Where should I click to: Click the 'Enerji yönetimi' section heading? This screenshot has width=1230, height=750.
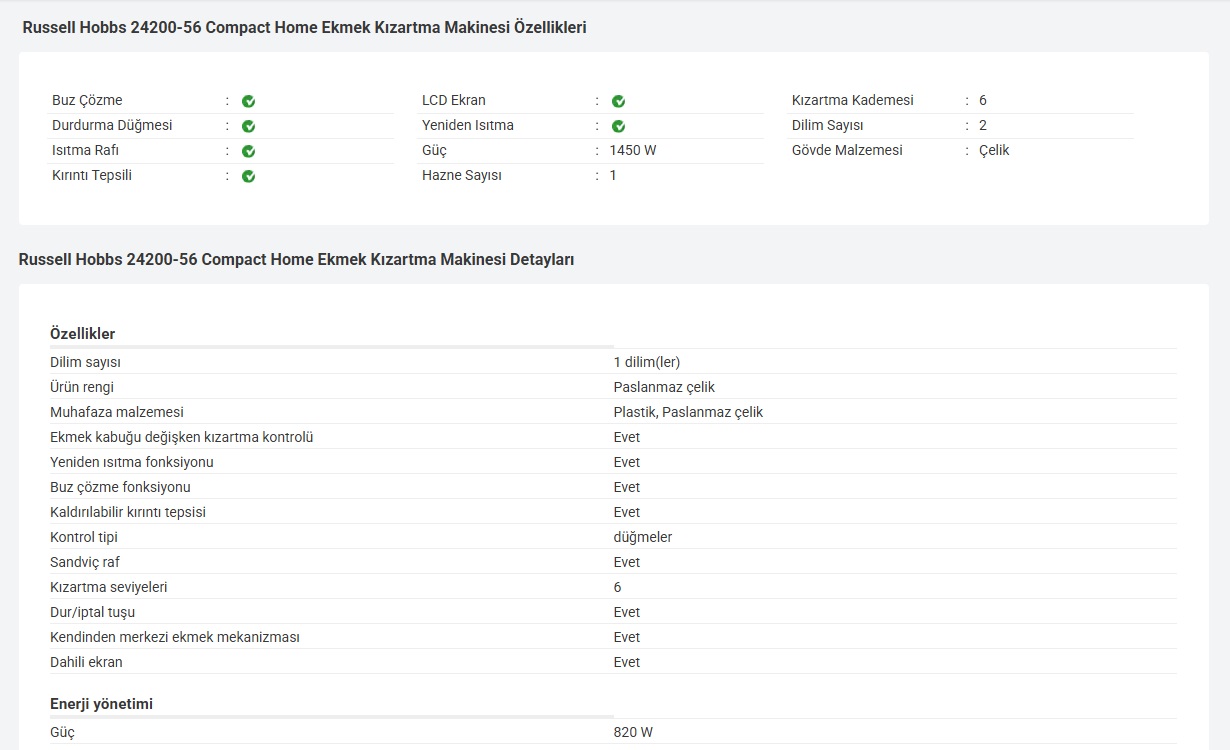tap(102, 704)
